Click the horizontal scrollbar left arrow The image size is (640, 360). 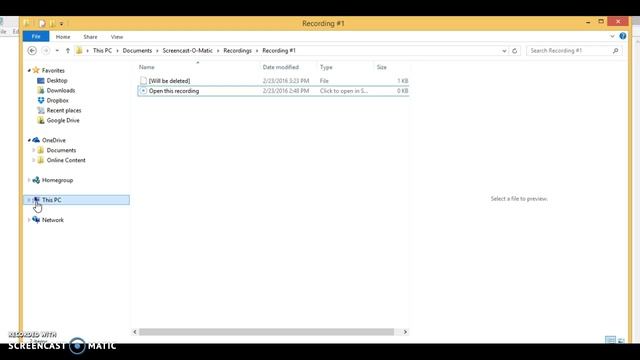click(135, 332)
